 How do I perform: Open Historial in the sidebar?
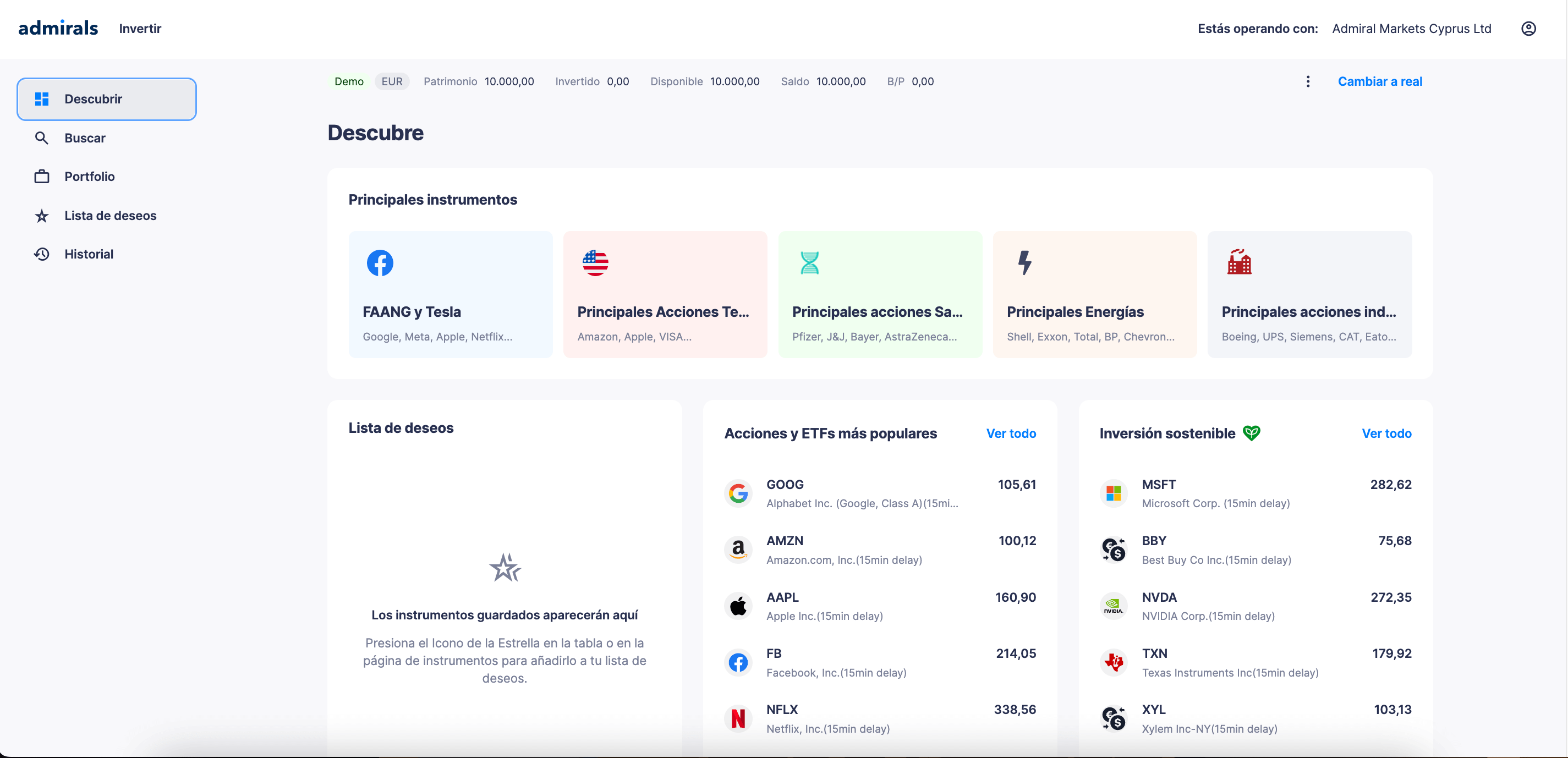click(x=107, y=254)
